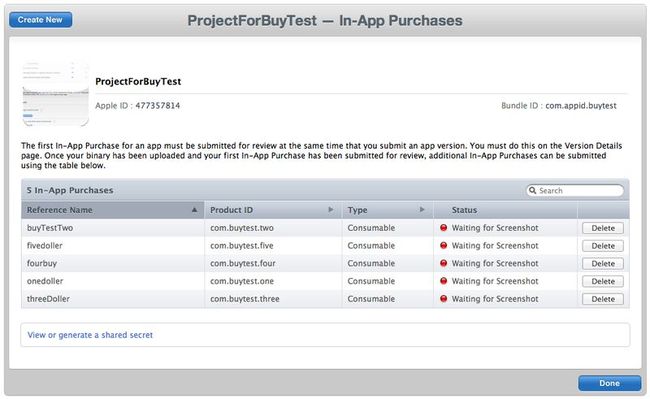
Task: Expand the Product ID column arrow
Action: [331, 210]
